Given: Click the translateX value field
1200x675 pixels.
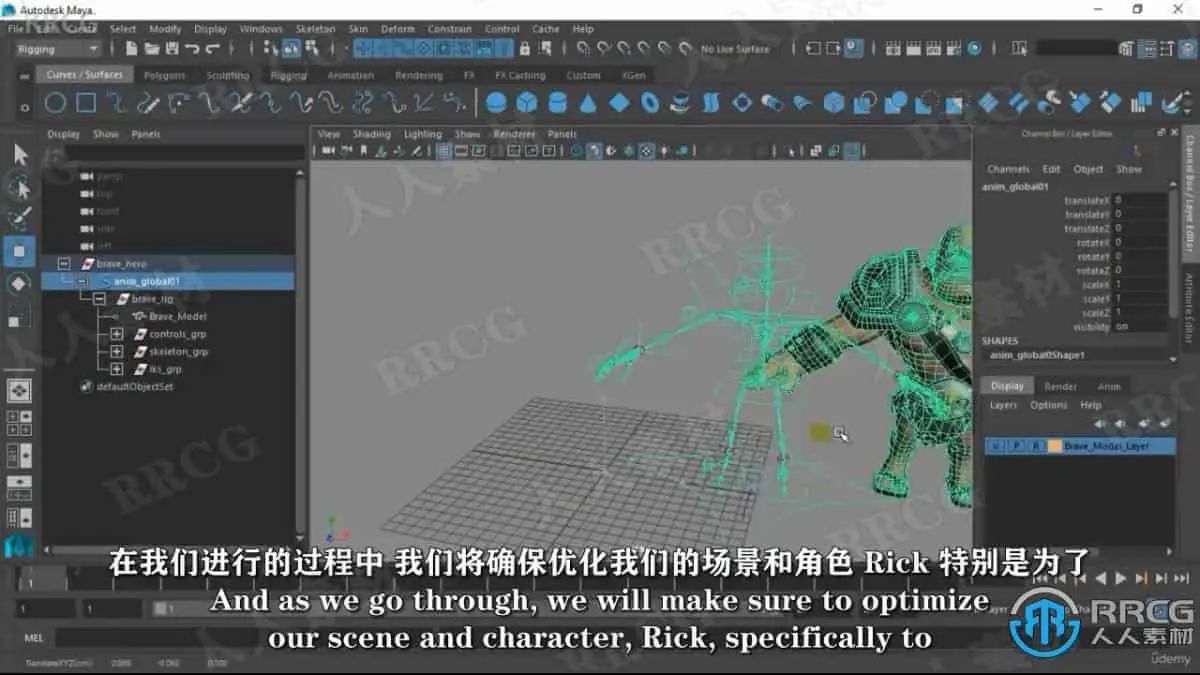Looking at the screenshot, I should pyautogui.click(x=1140, y=200).
